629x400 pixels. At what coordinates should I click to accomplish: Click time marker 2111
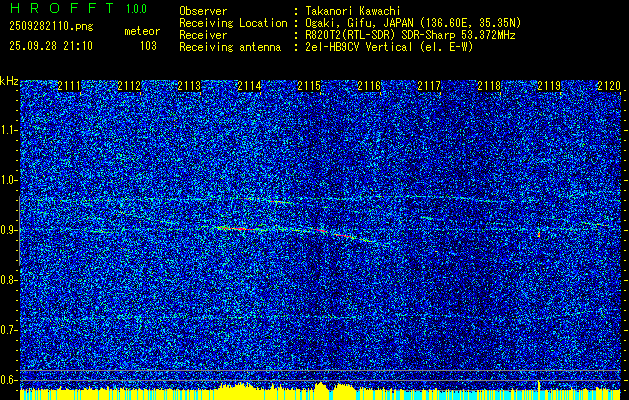pos(69,86)
